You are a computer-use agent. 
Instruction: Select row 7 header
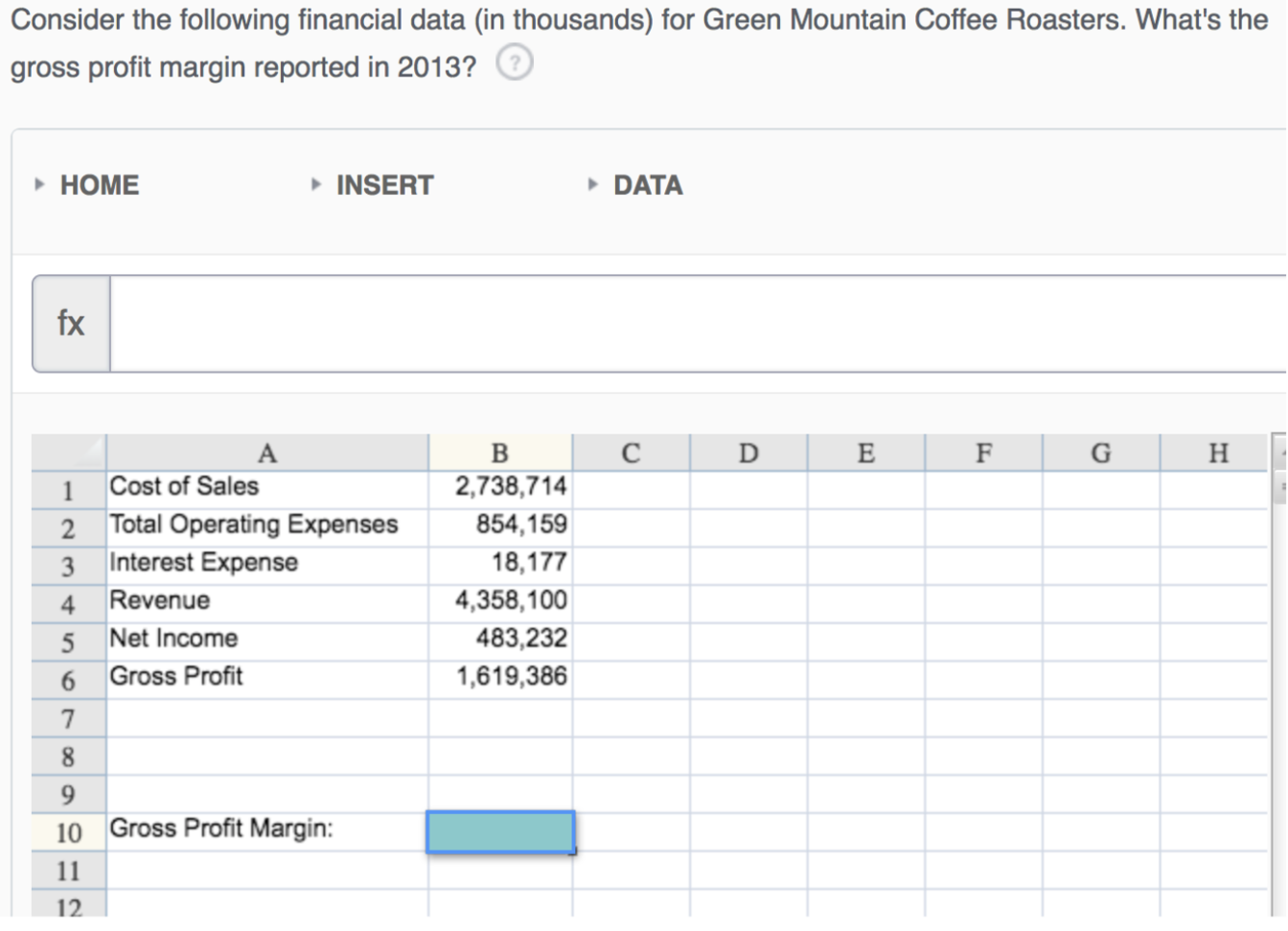(69, 719)
